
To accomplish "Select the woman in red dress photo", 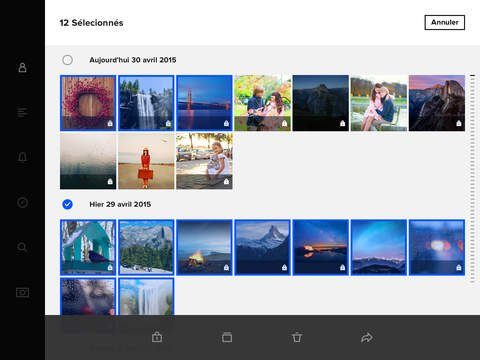I will coord(146,161).
